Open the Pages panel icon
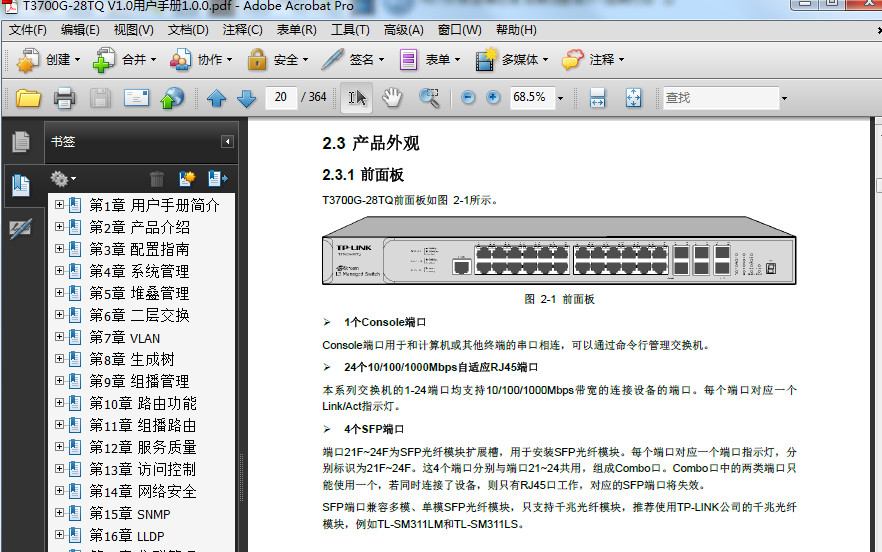The height and width of the screenshot is (552, 882). click(21, 141)
